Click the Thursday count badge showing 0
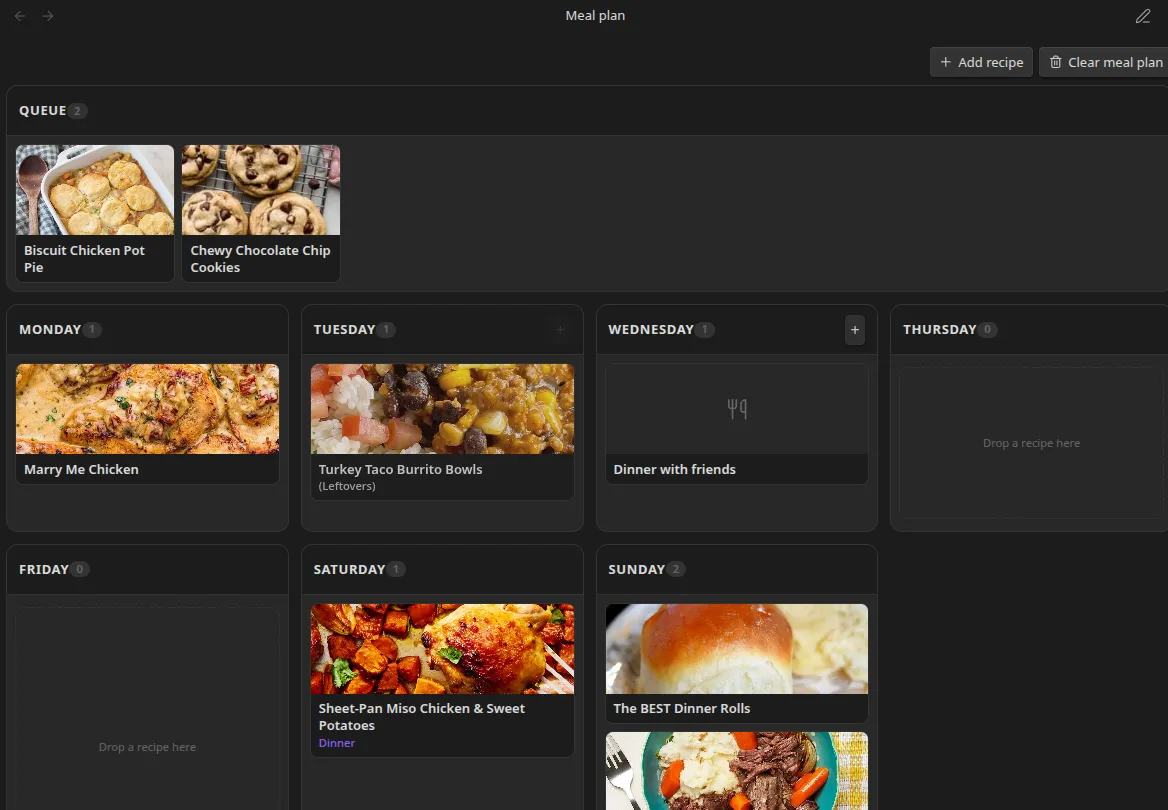 pos(988,329)
